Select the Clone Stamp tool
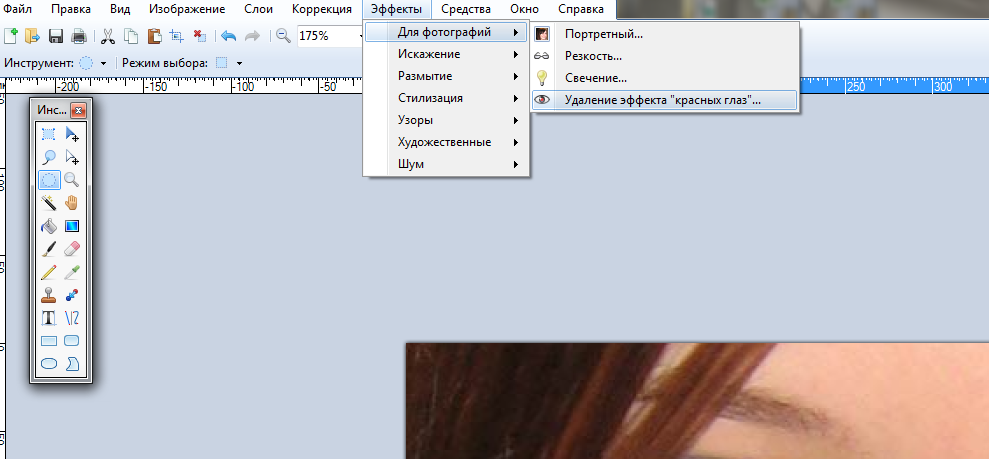 pos(49,294)
